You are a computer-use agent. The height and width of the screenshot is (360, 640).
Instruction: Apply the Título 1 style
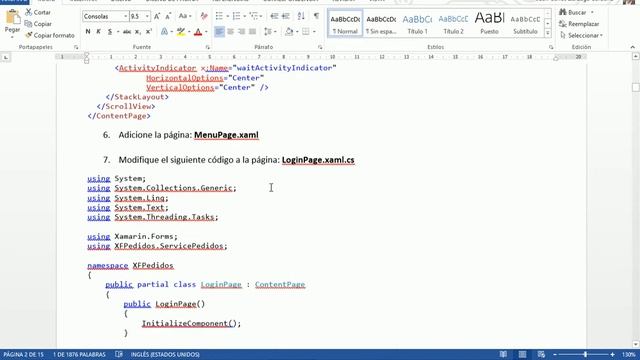pyautogui.click(x=417, y=24)
